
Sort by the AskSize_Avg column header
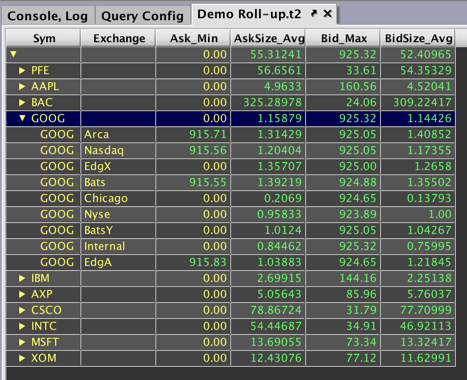pyautogui.click(x=268, y=38)
